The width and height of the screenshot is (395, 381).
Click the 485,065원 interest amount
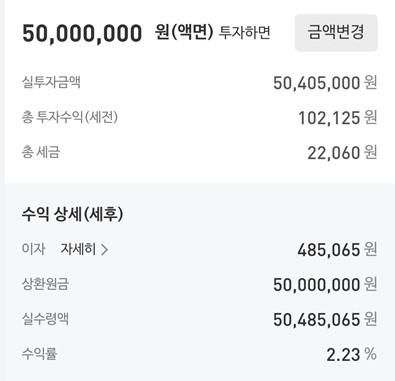337,250
